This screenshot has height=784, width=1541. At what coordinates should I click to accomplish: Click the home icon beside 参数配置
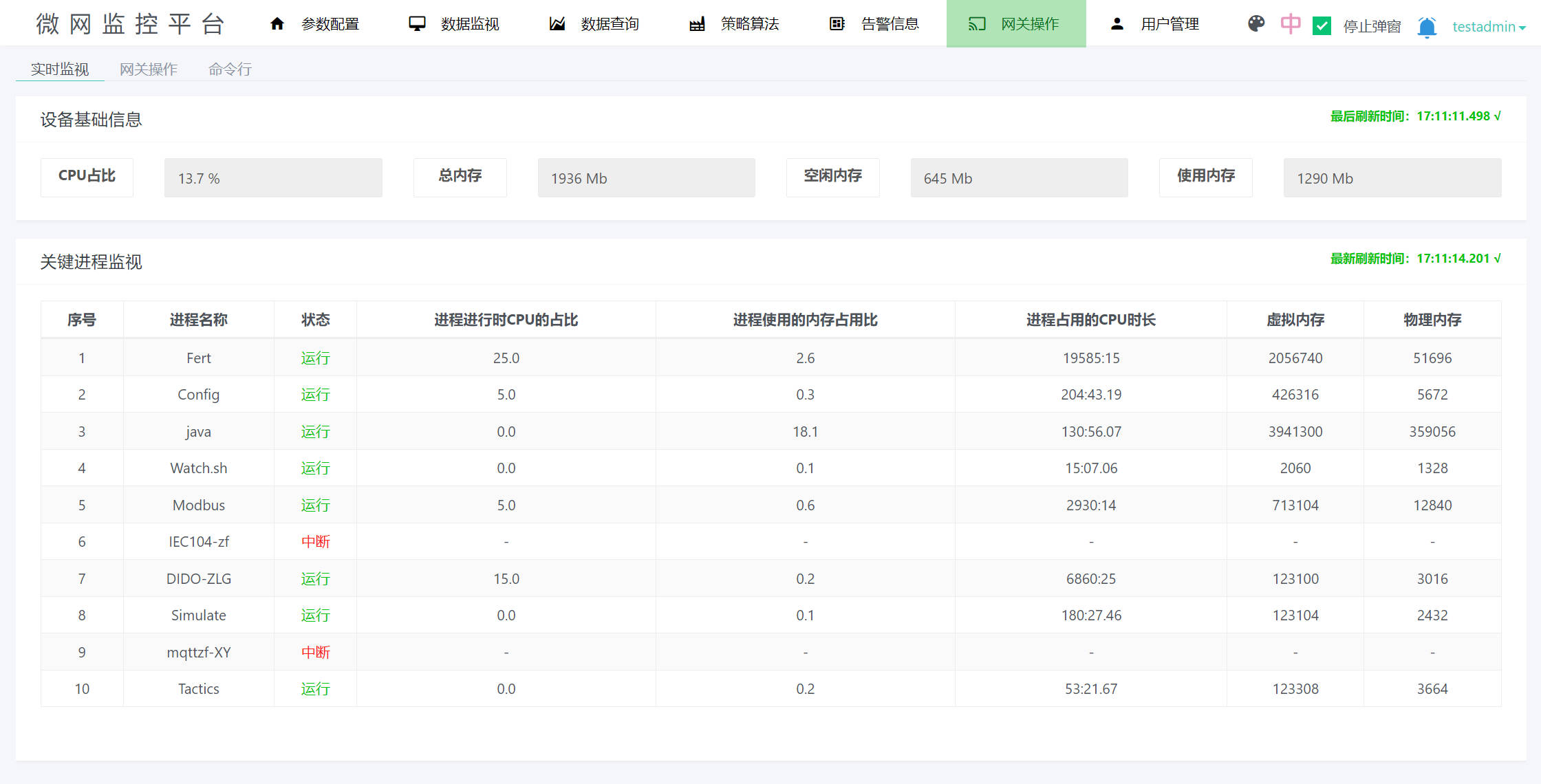click(x=277, y=24)
